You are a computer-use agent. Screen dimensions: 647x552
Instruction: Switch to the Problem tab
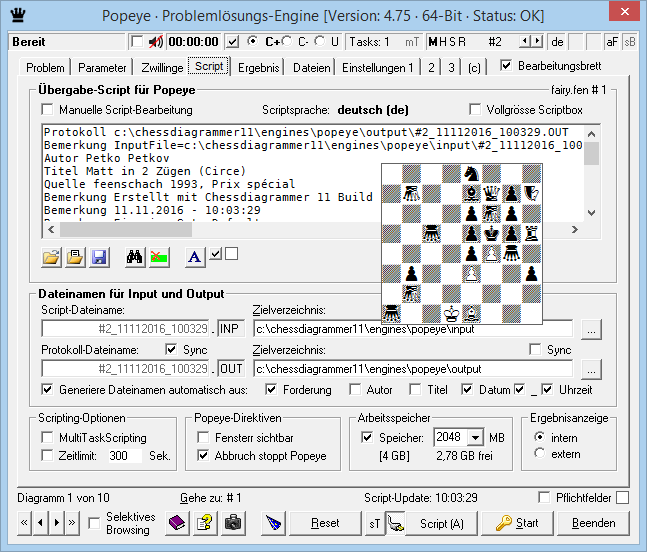click(45, 67)
